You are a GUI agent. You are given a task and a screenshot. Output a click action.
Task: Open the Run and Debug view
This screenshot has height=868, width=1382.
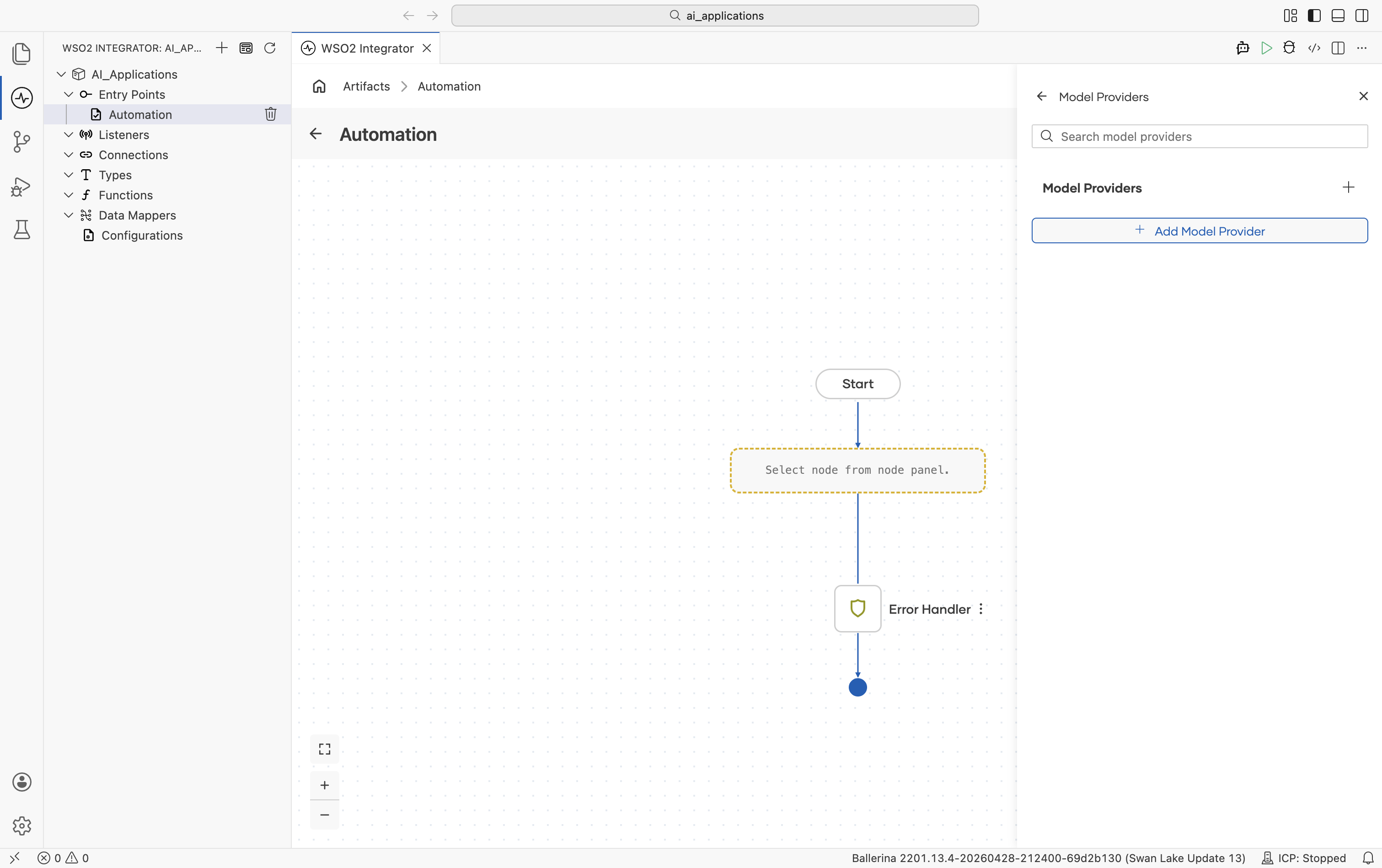21,187
